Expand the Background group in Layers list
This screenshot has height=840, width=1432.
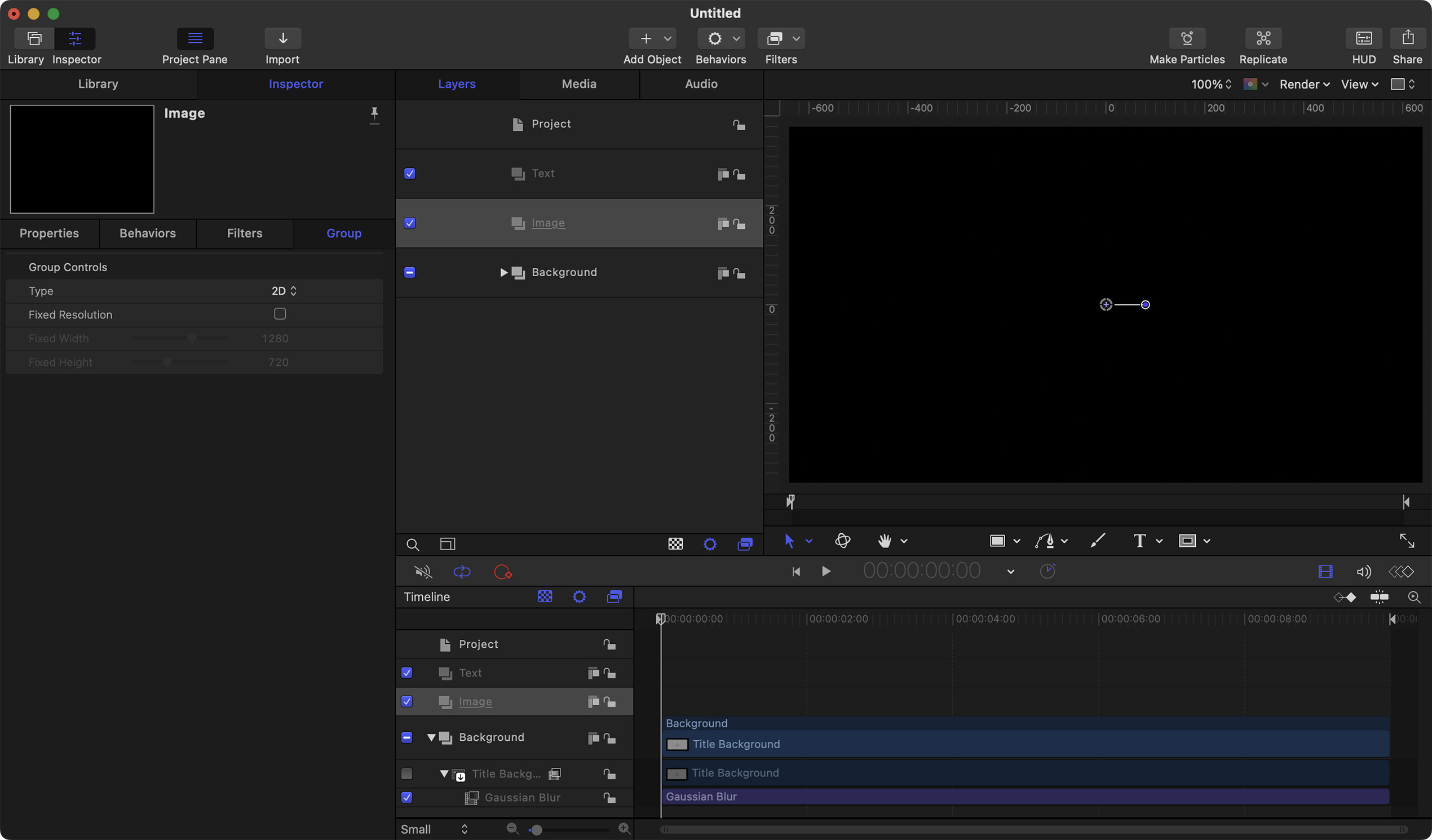[503, 273]
